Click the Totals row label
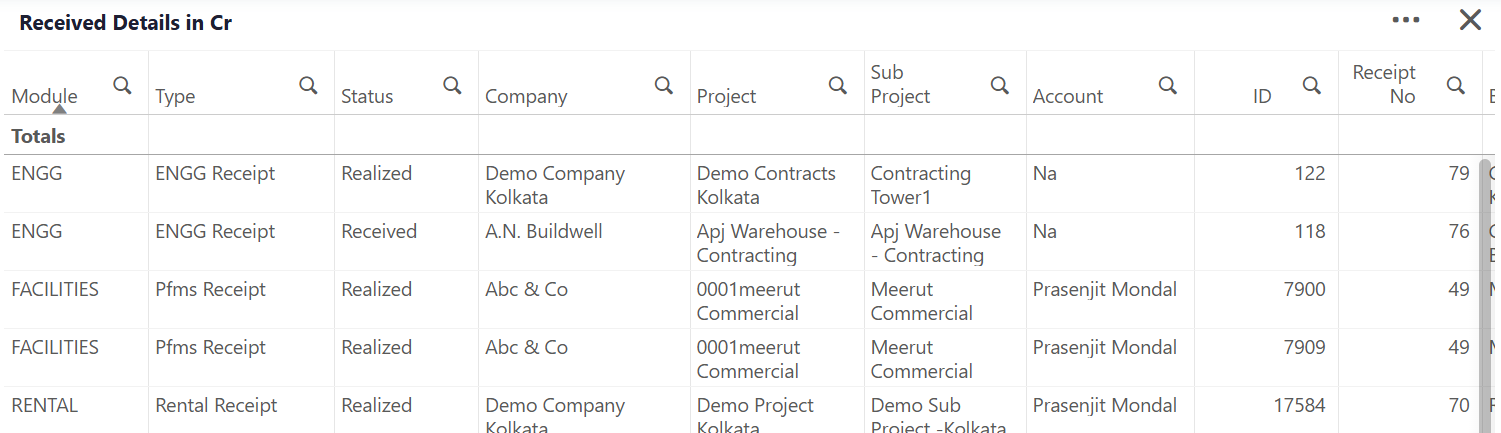Viewport: 1501px width, 433px height. point(38,136)
